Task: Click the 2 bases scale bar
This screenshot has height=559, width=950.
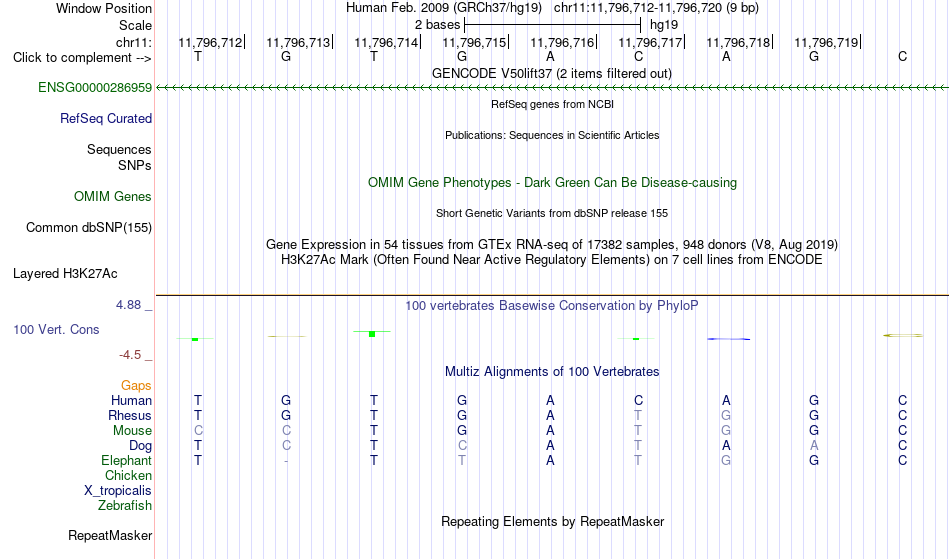Action: tap(552, 25)
